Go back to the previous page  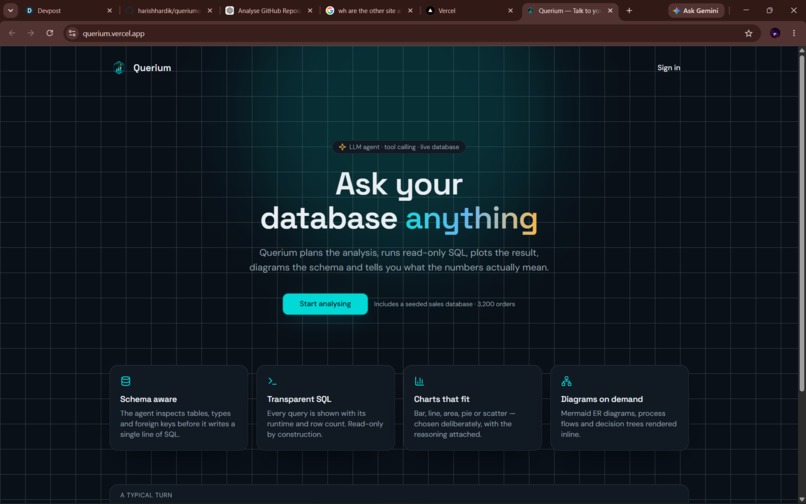[12, 33]
